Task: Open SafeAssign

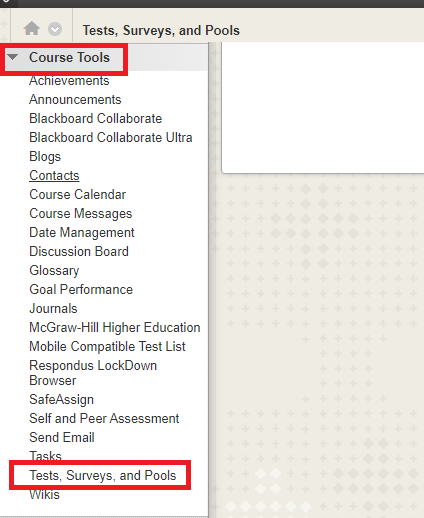Action: [61, 400]
